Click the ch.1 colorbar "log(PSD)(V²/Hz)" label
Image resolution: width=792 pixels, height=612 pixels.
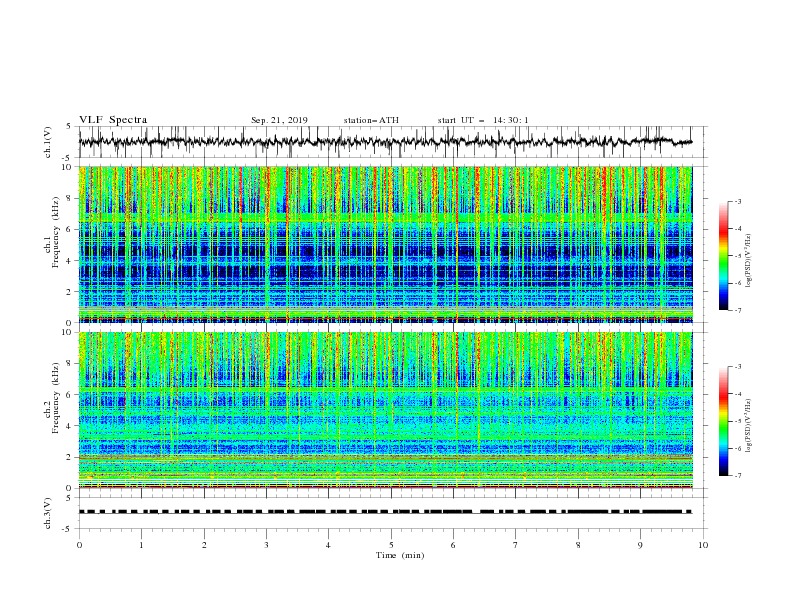pyautogui.click(x=749, y=261)
